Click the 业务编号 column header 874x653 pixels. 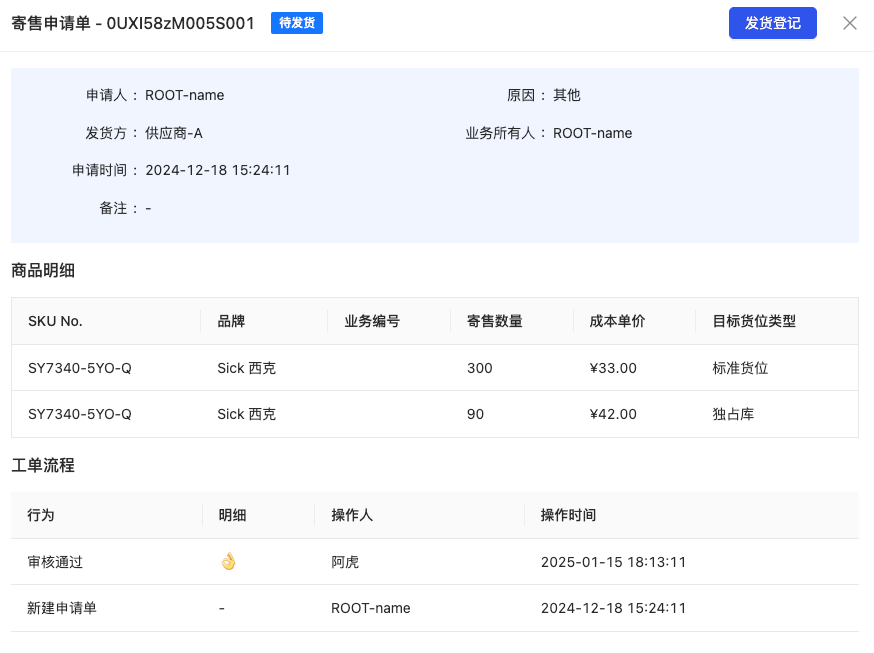(372, 321)
